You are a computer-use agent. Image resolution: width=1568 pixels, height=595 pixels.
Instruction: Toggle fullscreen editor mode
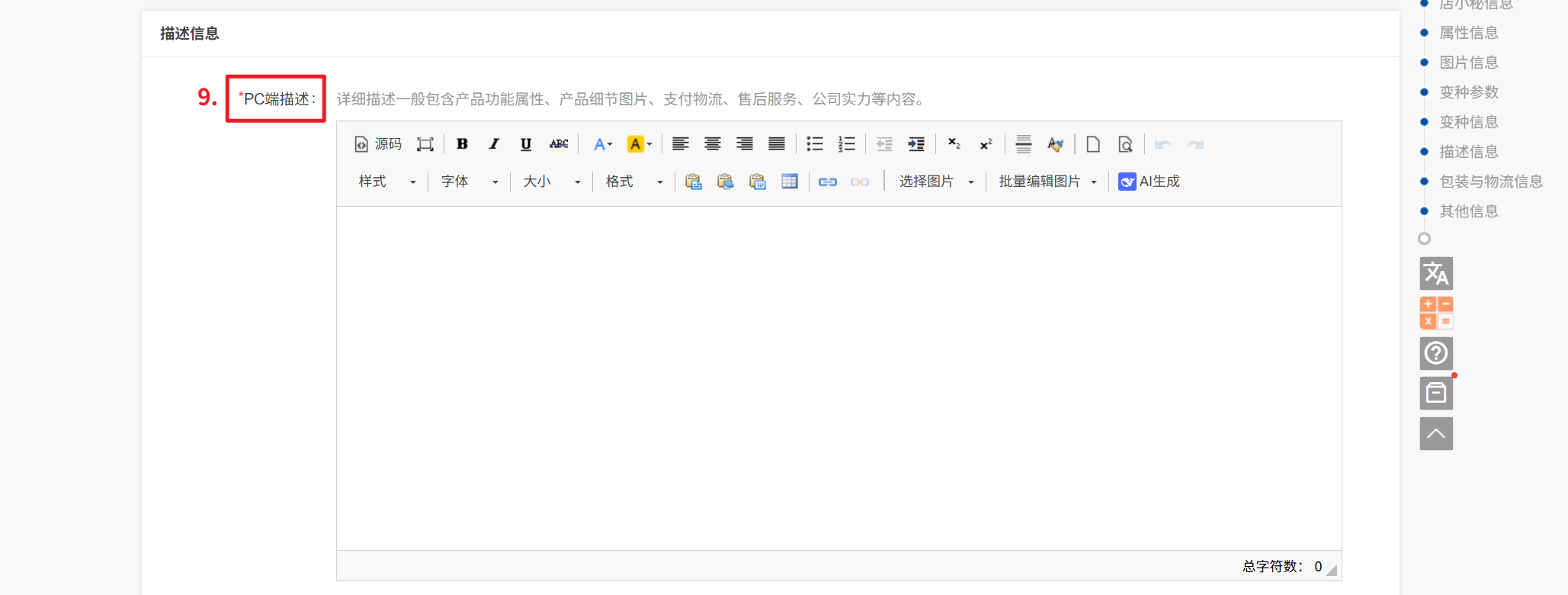(425, 144)
